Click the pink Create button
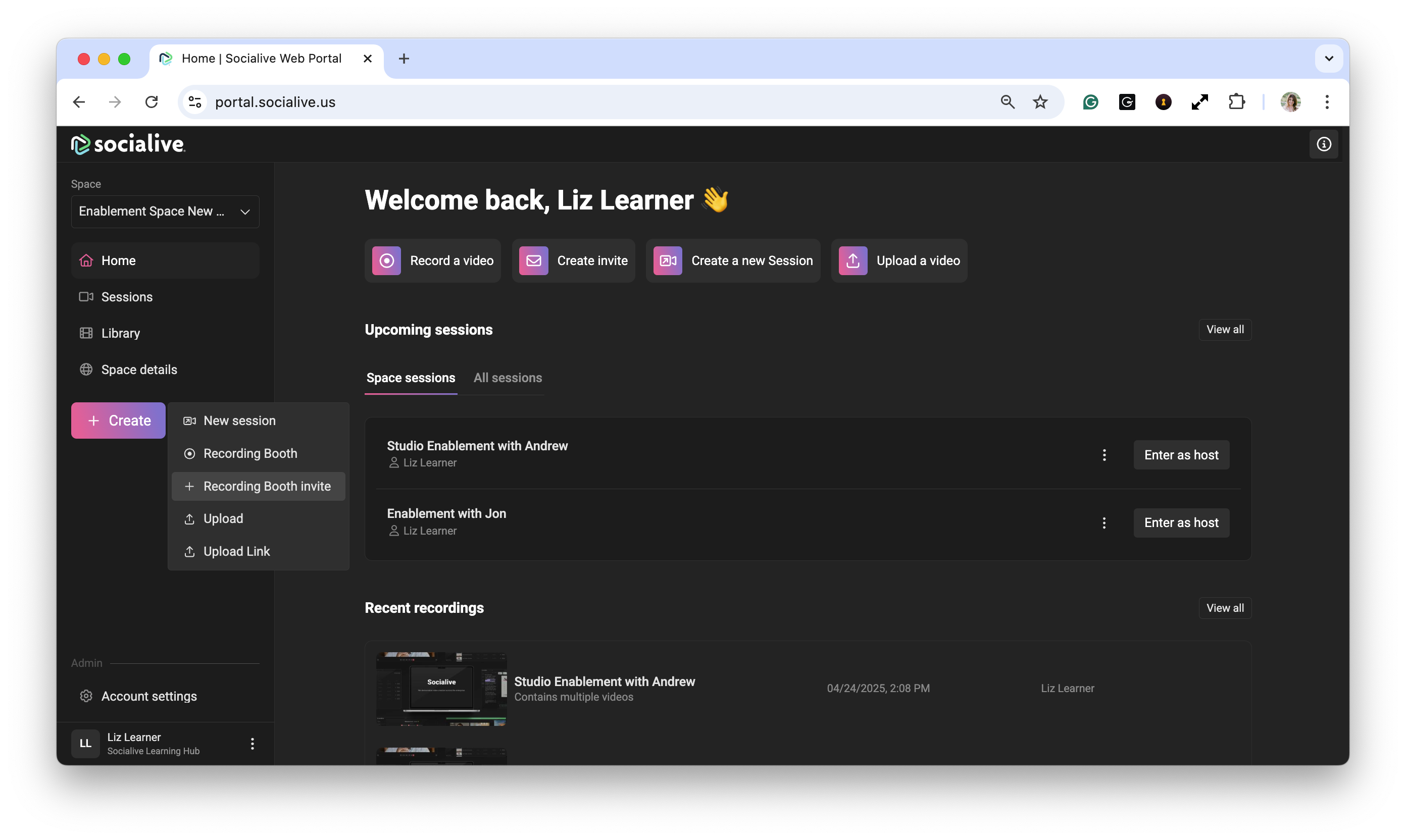The width and height of the screenshot is (1406, 840). pyautogui.click(x=118, y=421)
